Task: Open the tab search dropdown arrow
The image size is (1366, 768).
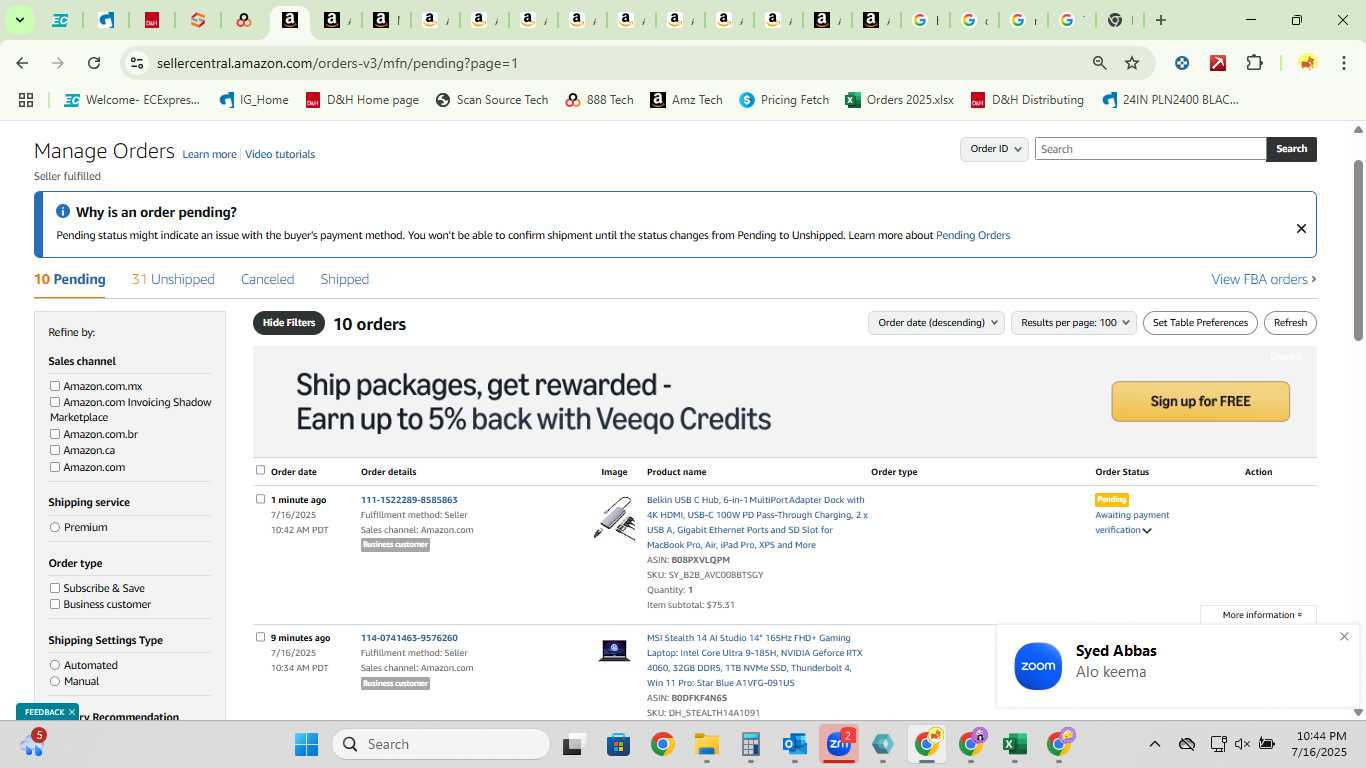Action: click(x=19, y=20)
